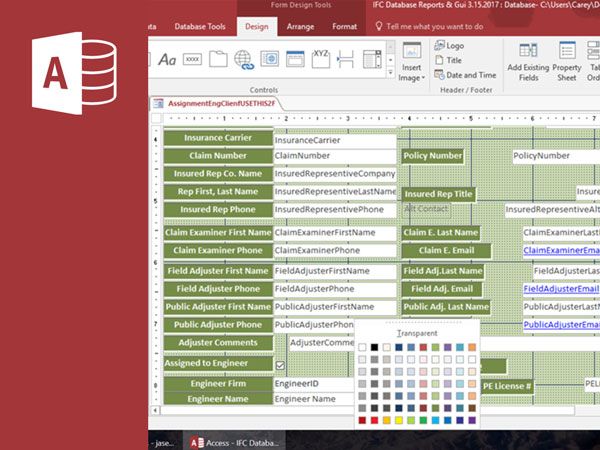600x450 pixels.
Task: Click Add Existing Fields
Action: [528, 60]
